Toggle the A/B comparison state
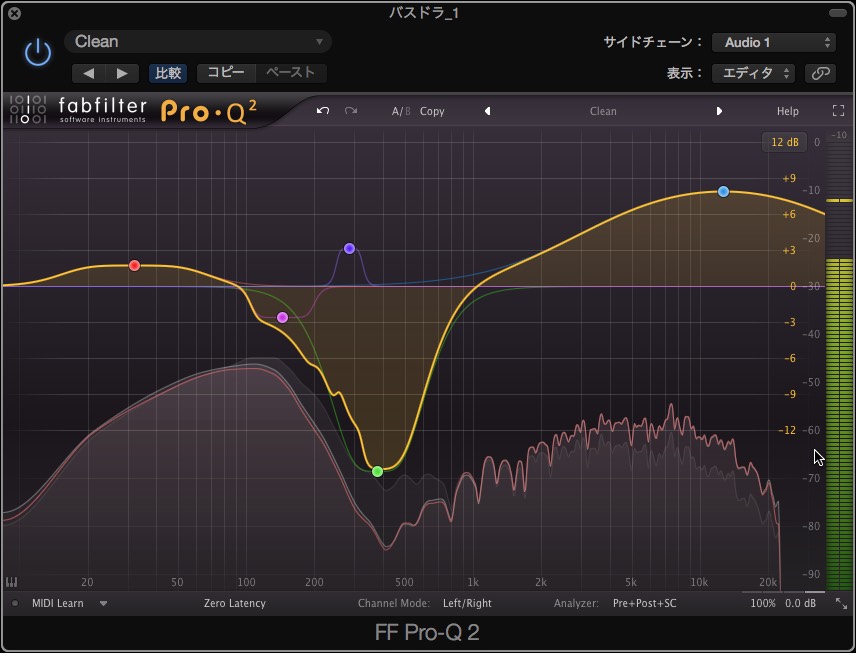 coord(401,111)
